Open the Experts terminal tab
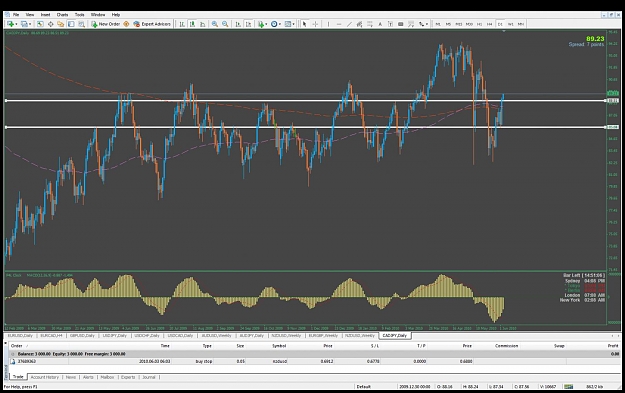 128,377
